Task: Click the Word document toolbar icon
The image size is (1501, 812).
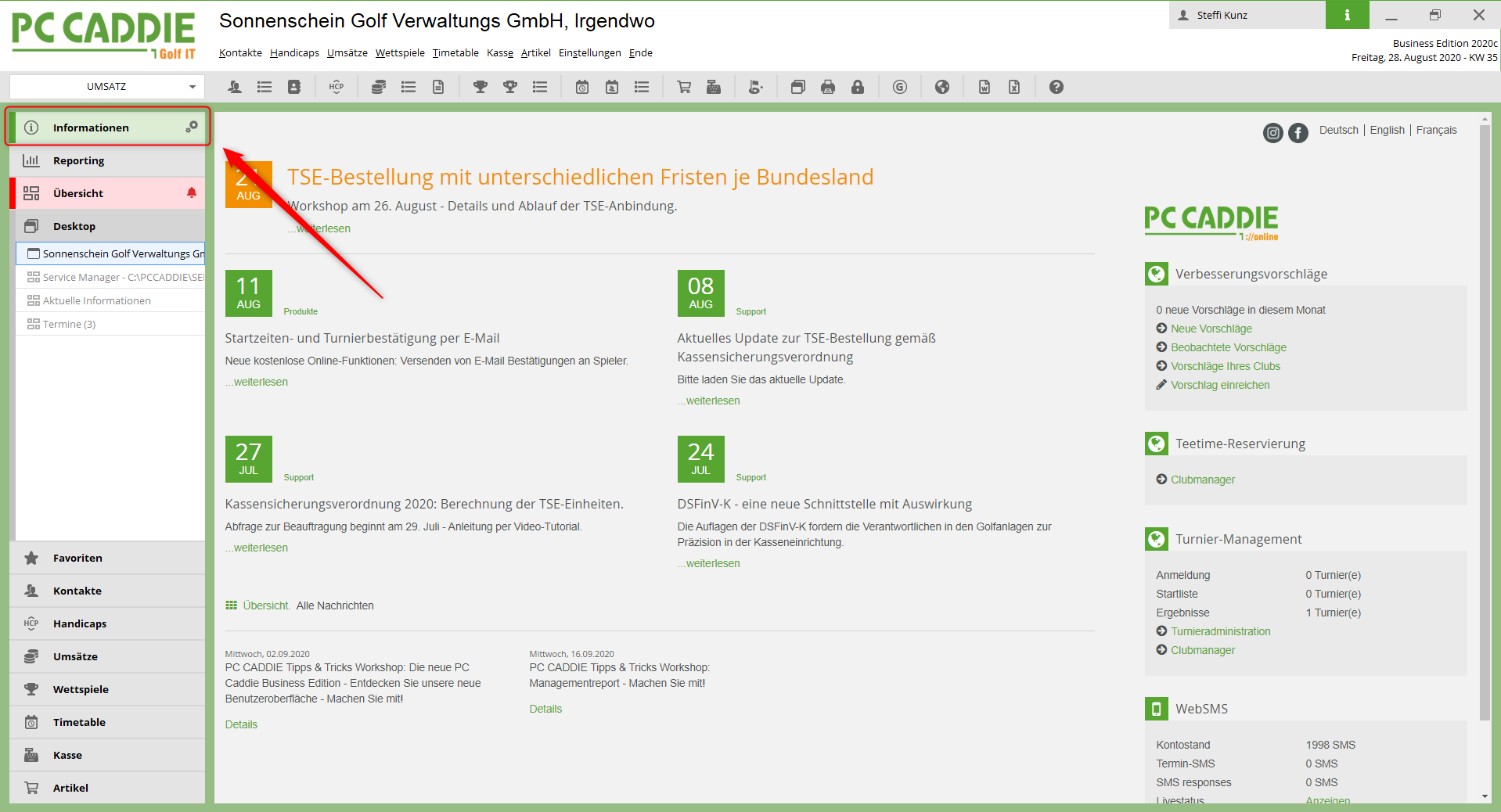Action: coord(984,87)
